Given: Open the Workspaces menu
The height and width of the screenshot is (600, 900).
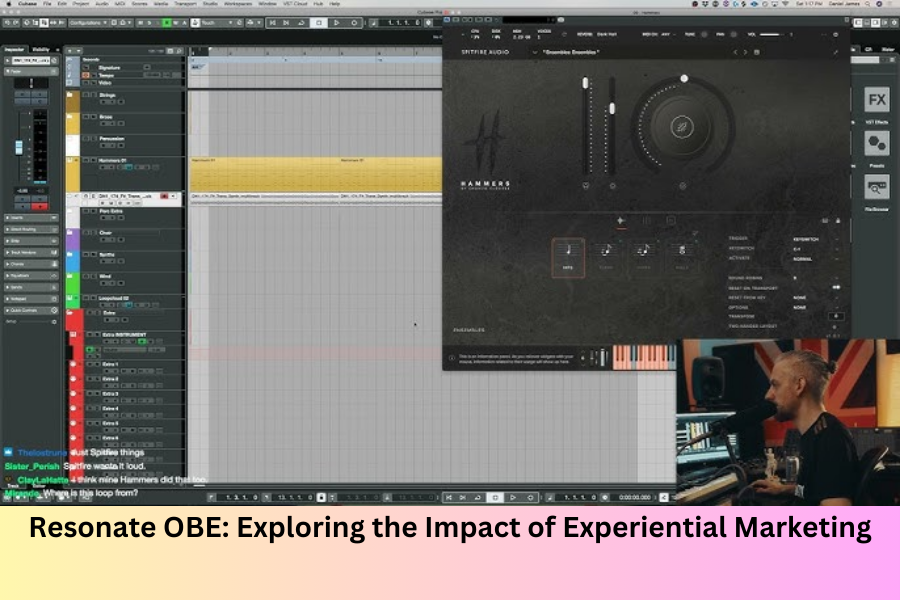Looking at the screenshot, I should pos(238,3).
